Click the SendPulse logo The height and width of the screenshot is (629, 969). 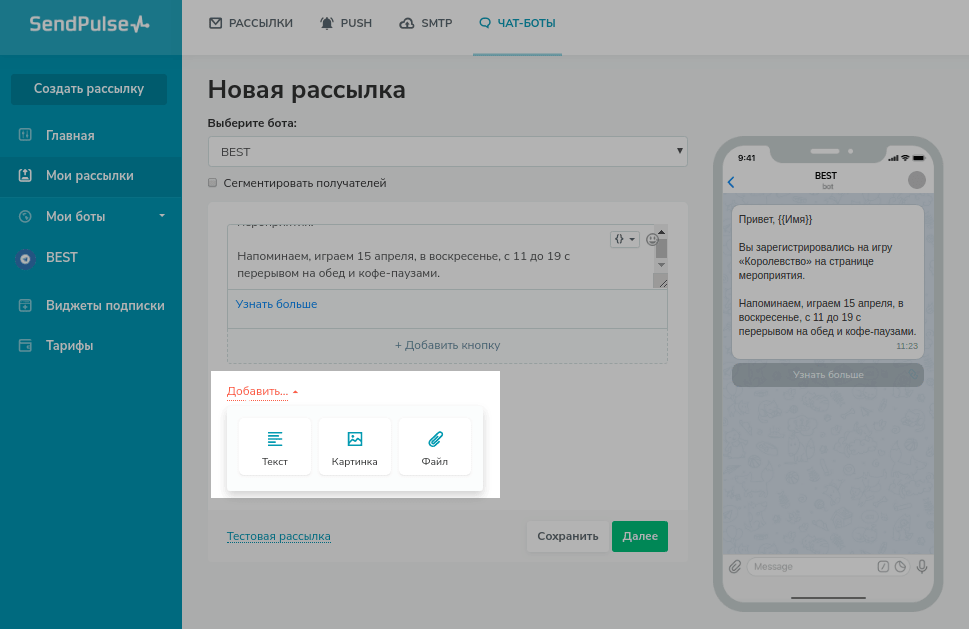(90, 24)
